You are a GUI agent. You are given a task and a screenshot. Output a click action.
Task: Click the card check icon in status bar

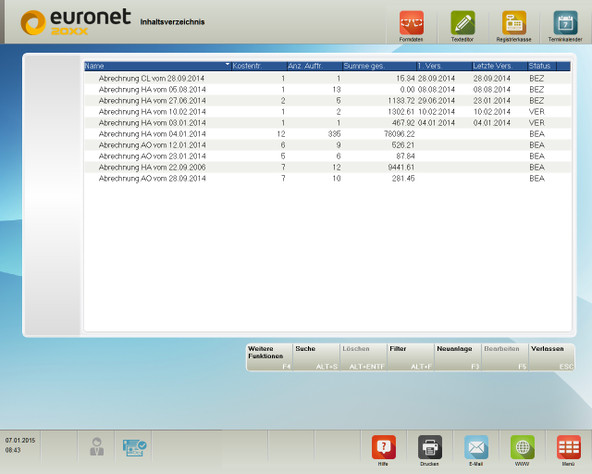134,447
